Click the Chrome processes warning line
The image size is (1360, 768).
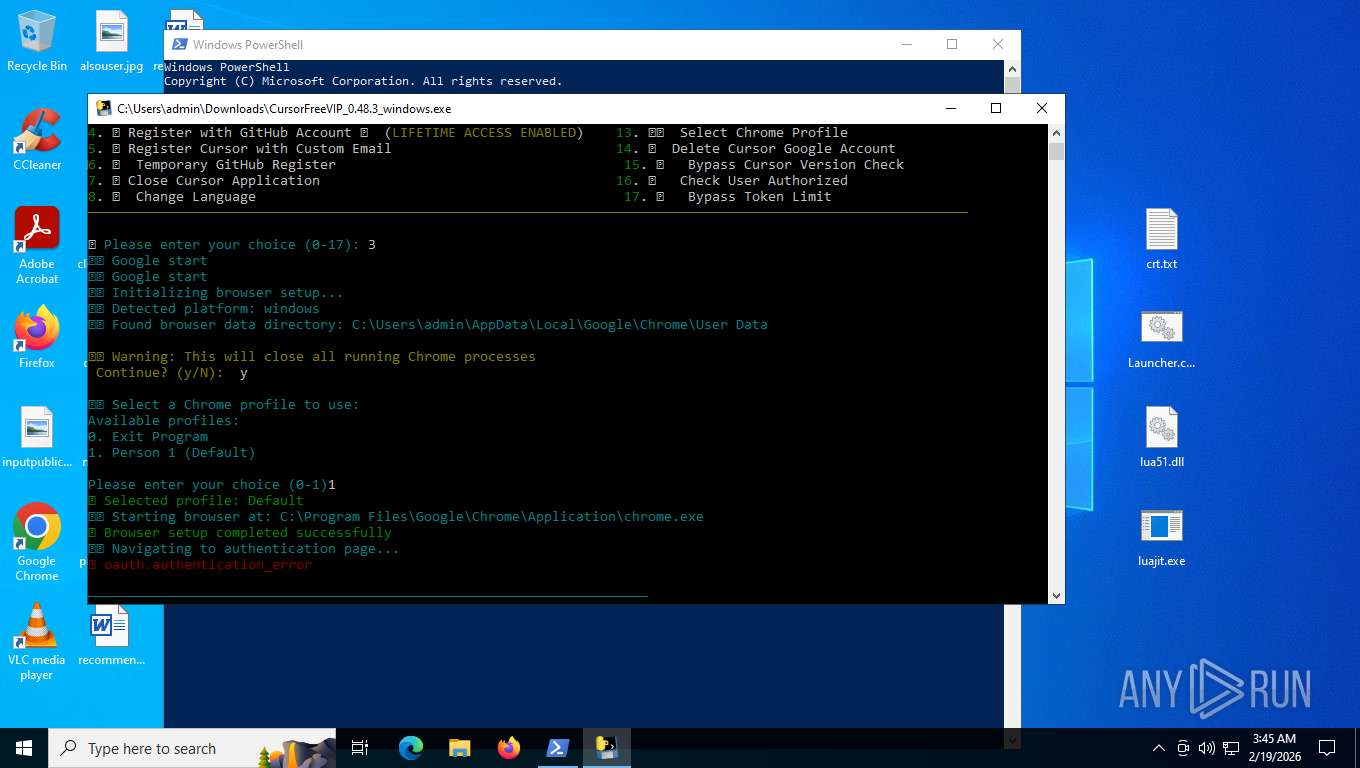click(x=312, y=357)
